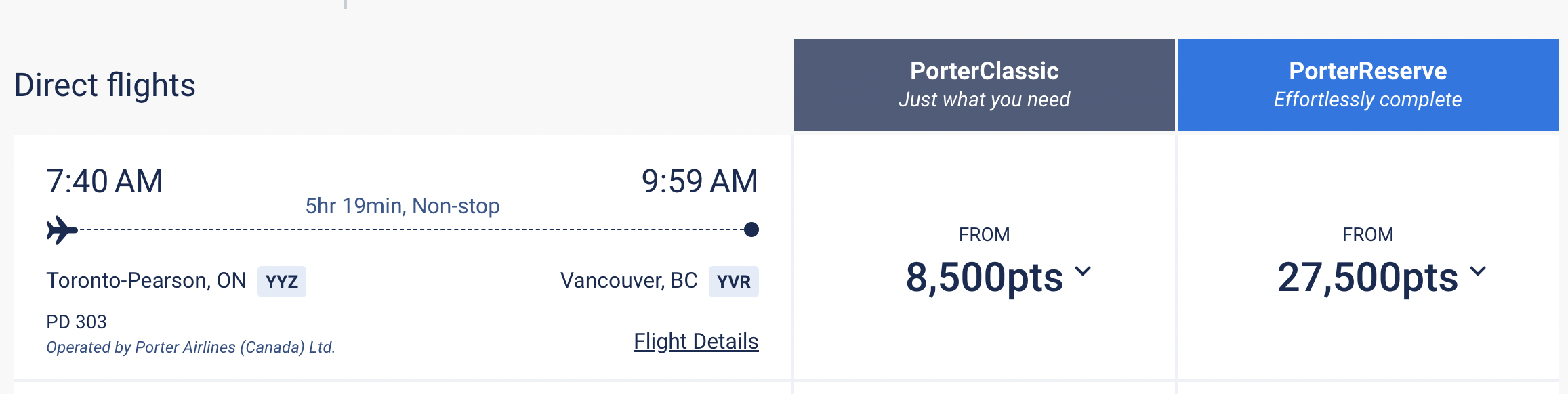Click the PorterClassic column header
Viewport: 1568px width, 394px height.
984,85
